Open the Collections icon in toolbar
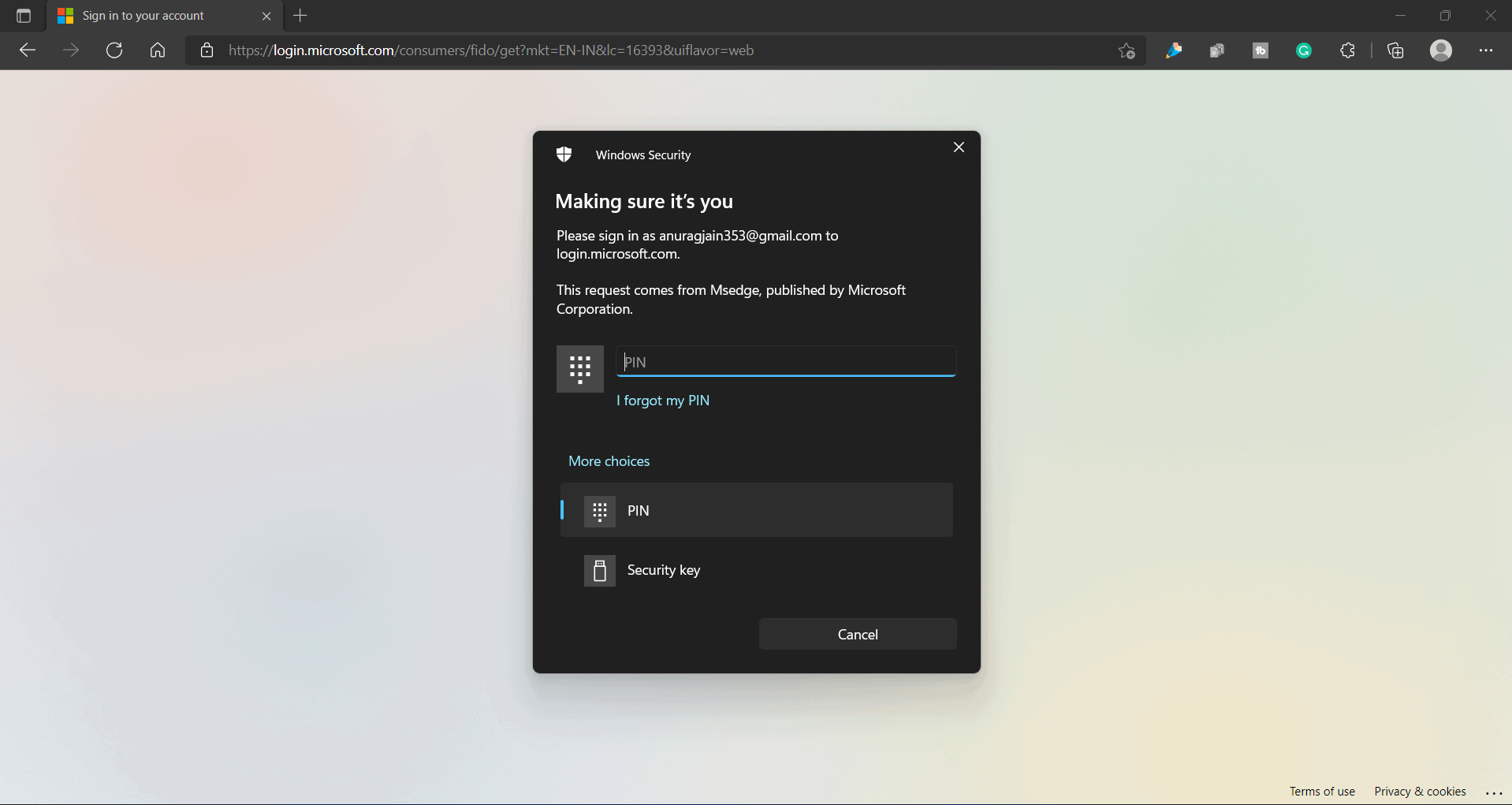Image resolution: width=1512 pixels, height=805 pixels. [1395, 50]
